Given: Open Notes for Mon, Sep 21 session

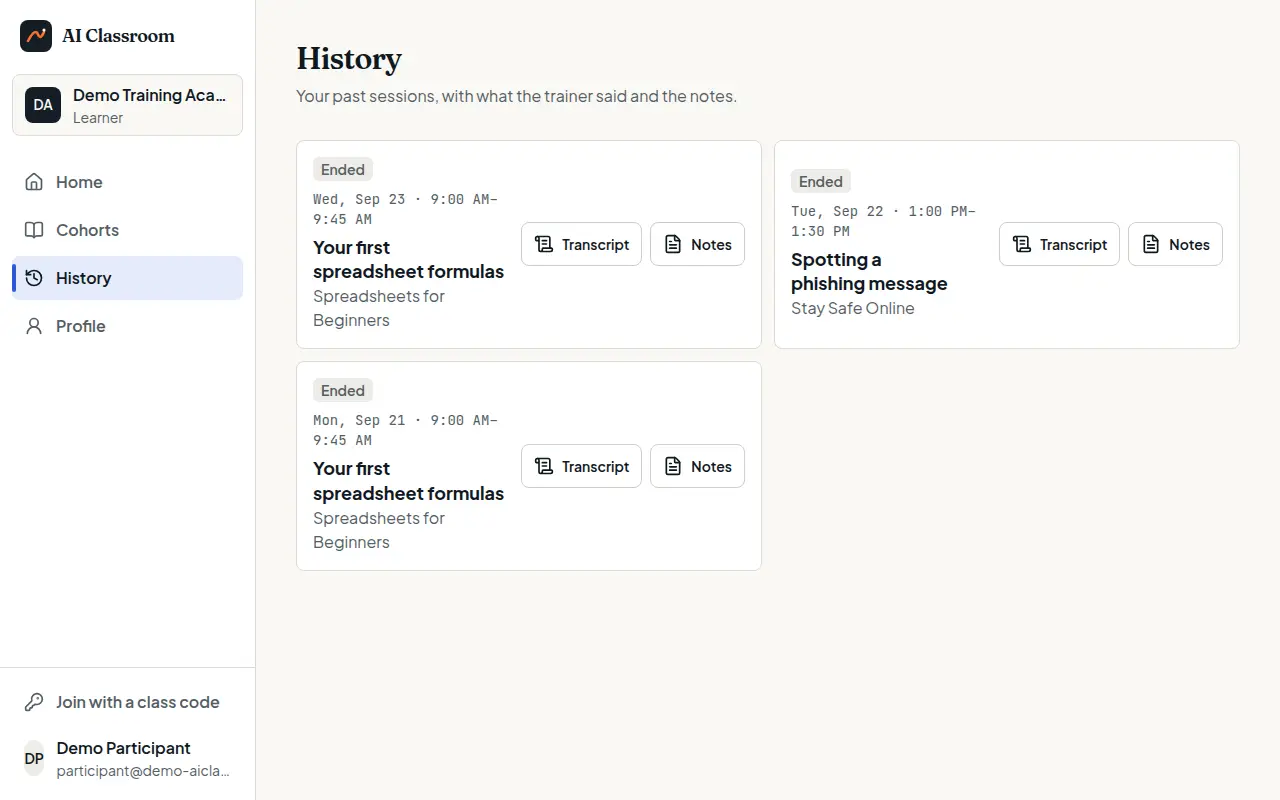Looking at the screenshot, I should [697, 466].
